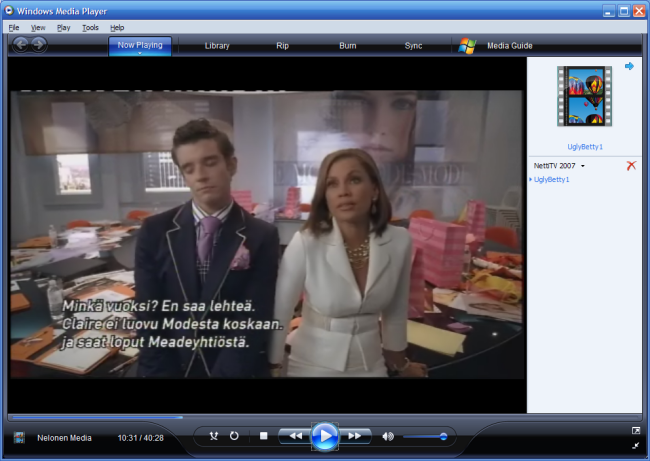Switch to full screen mode icon
The image size is (650, 461).
click(635, 430)
